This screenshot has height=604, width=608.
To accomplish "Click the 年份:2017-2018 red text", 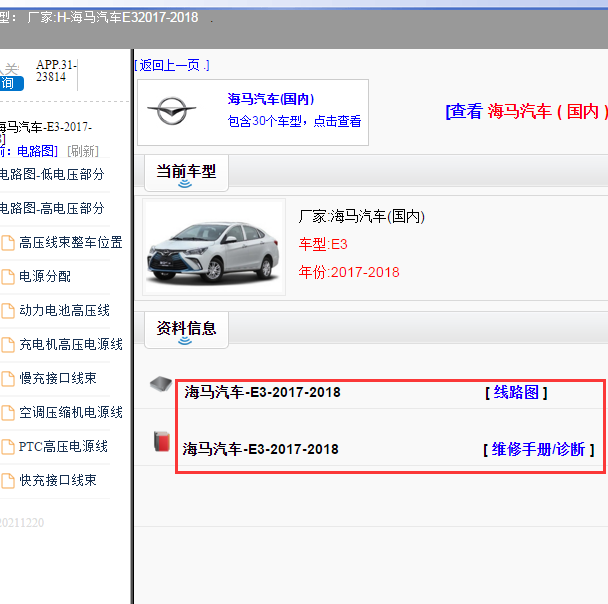I will 349,273.
